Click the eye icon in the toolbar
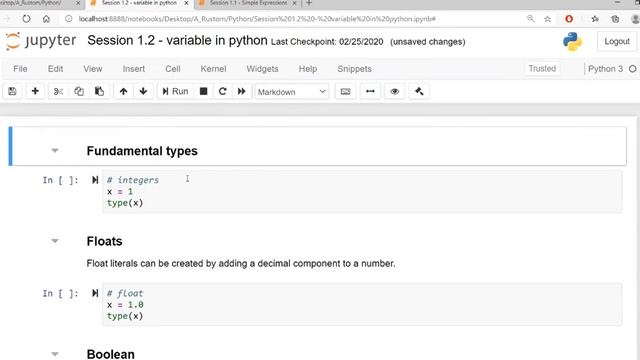 click(394, 91)
